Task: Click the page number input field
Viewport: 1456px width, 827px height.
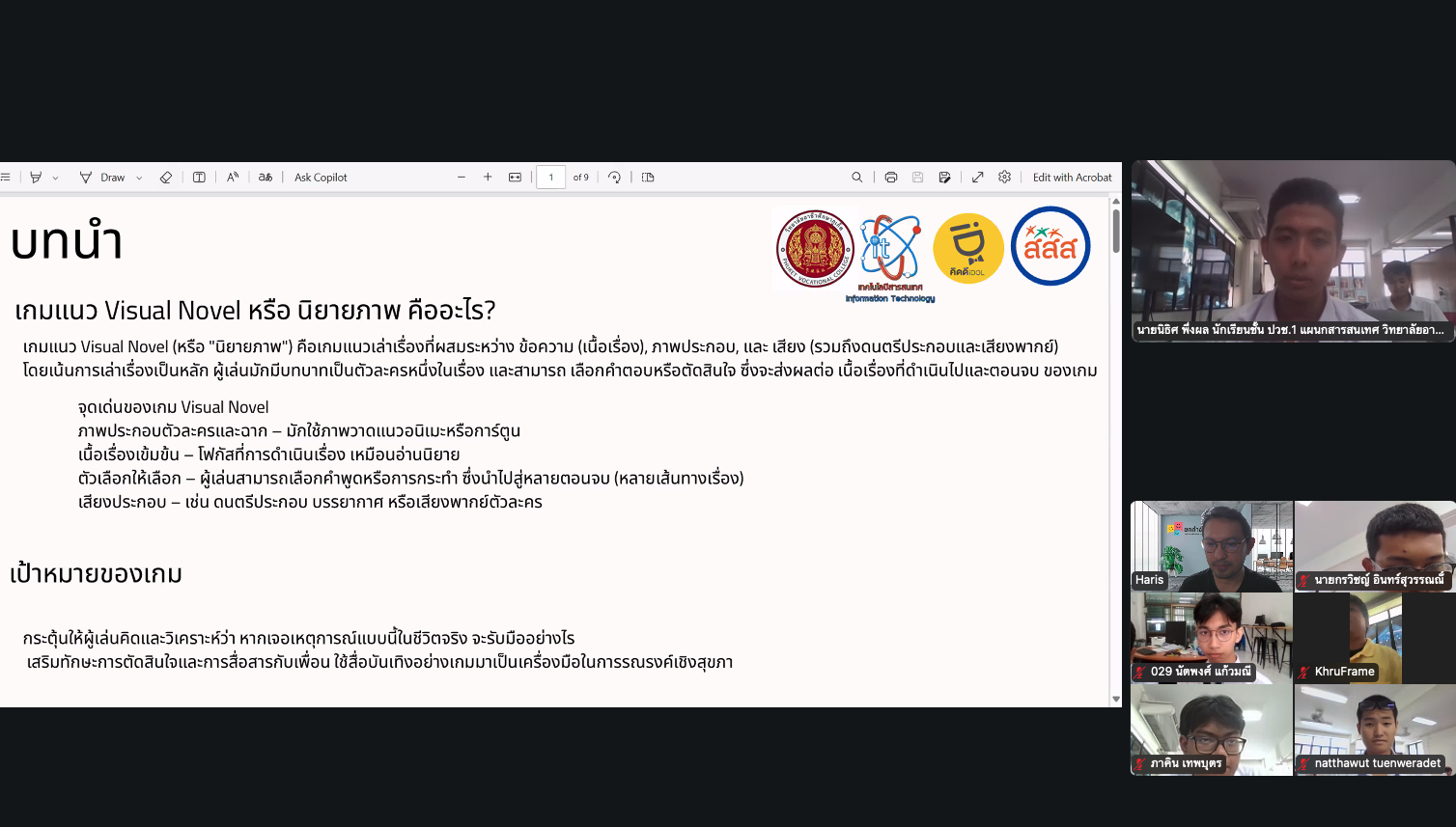Action: click(550, 178)
